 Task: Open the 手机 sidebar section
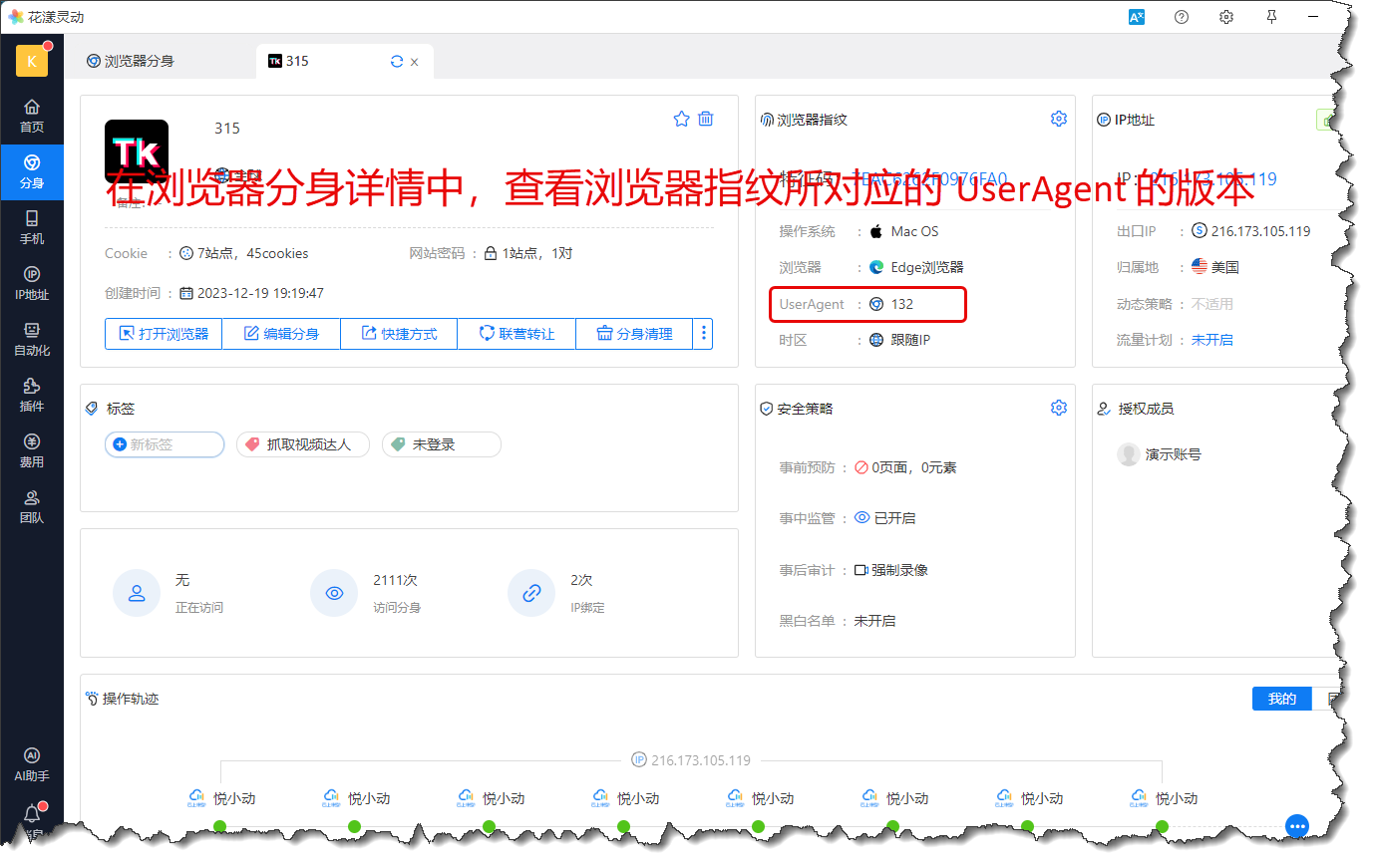(32, 228)
